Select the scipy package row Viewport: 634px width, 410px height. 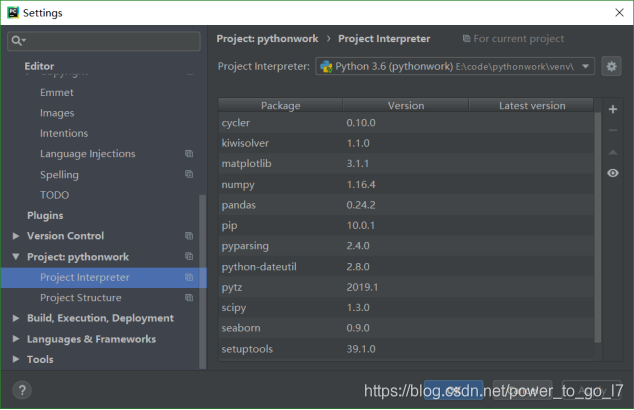(x=406, y=307)
